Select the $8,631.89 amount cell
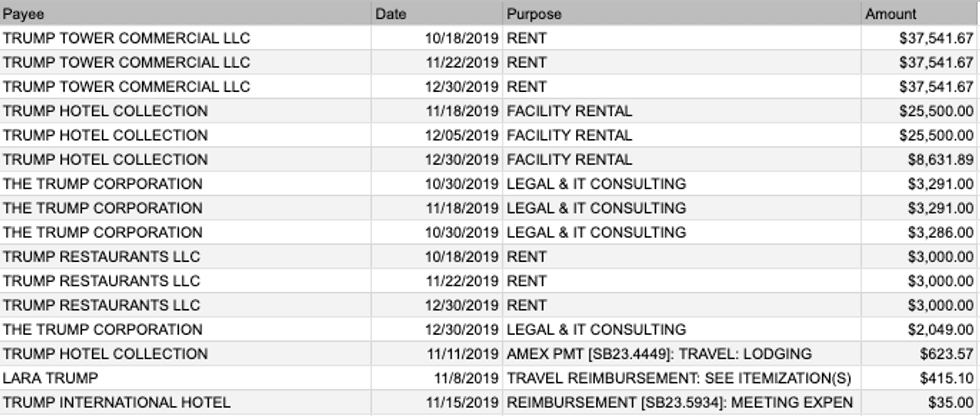The width and height of the screenshot is (980, 416). (x=920, y=159)
